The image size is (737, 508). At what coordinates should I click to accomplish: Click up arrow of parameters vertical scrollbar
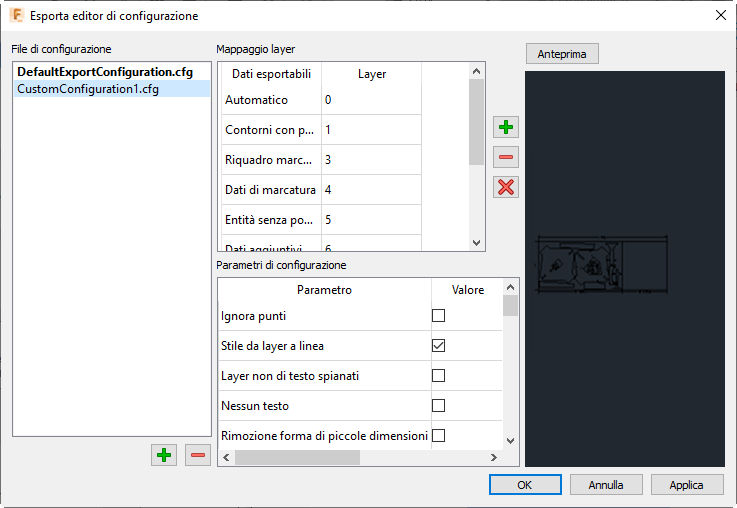pyautogui.click(x=510, y=287)
